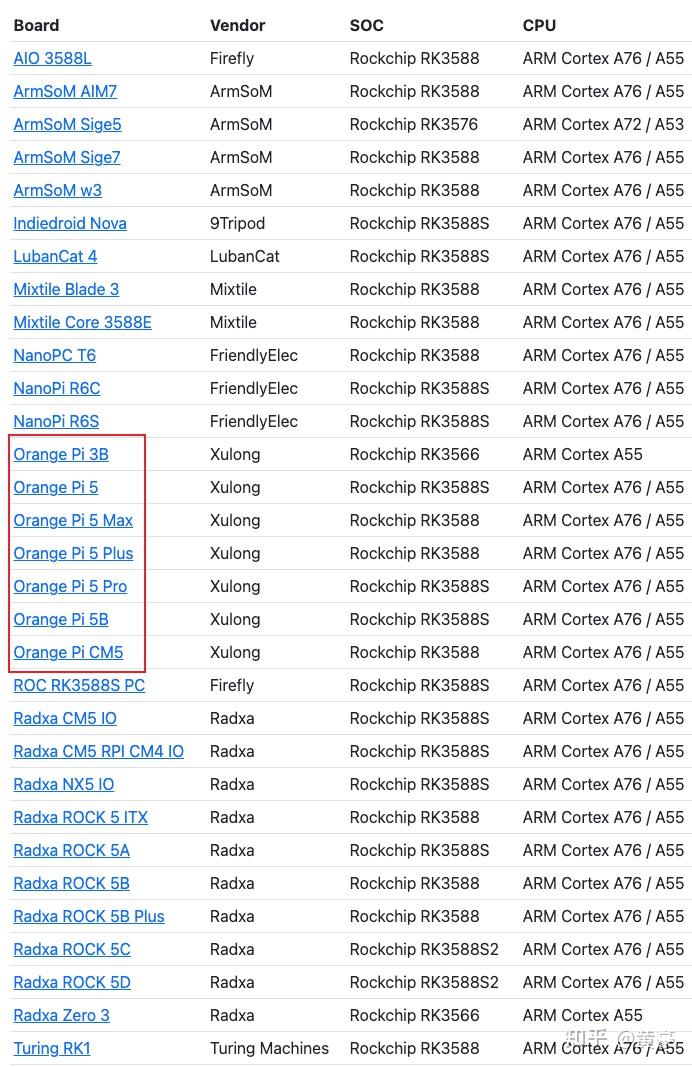This screenshot has width=692, height=1067.
Task: Open the ArmSoM Sige5 link
Action: [x=67, y=124]
